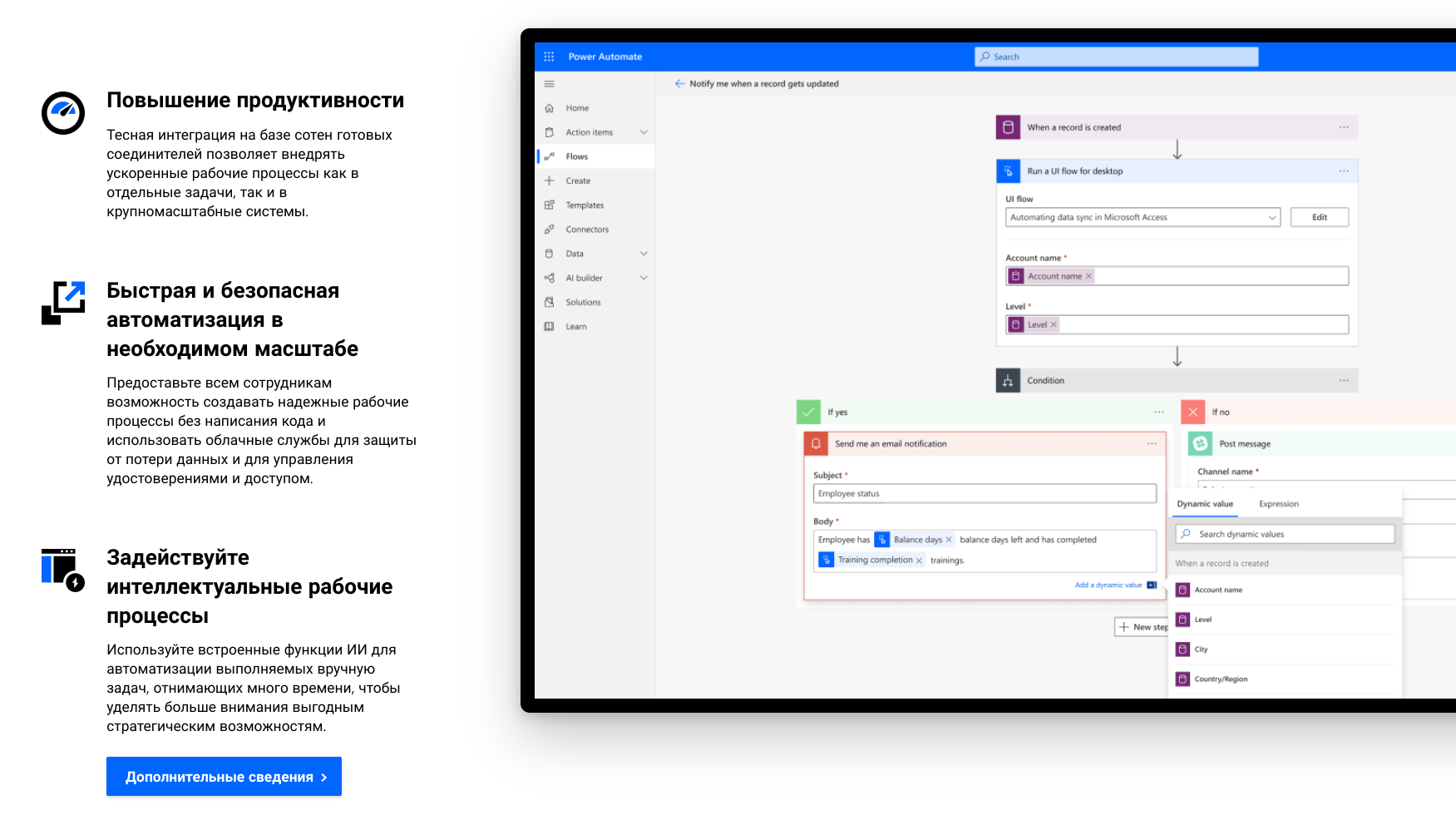The width and height of the screenshot is (1456, 820).
Task: Click the Action items clipboard icon
Action: point(549,132)
